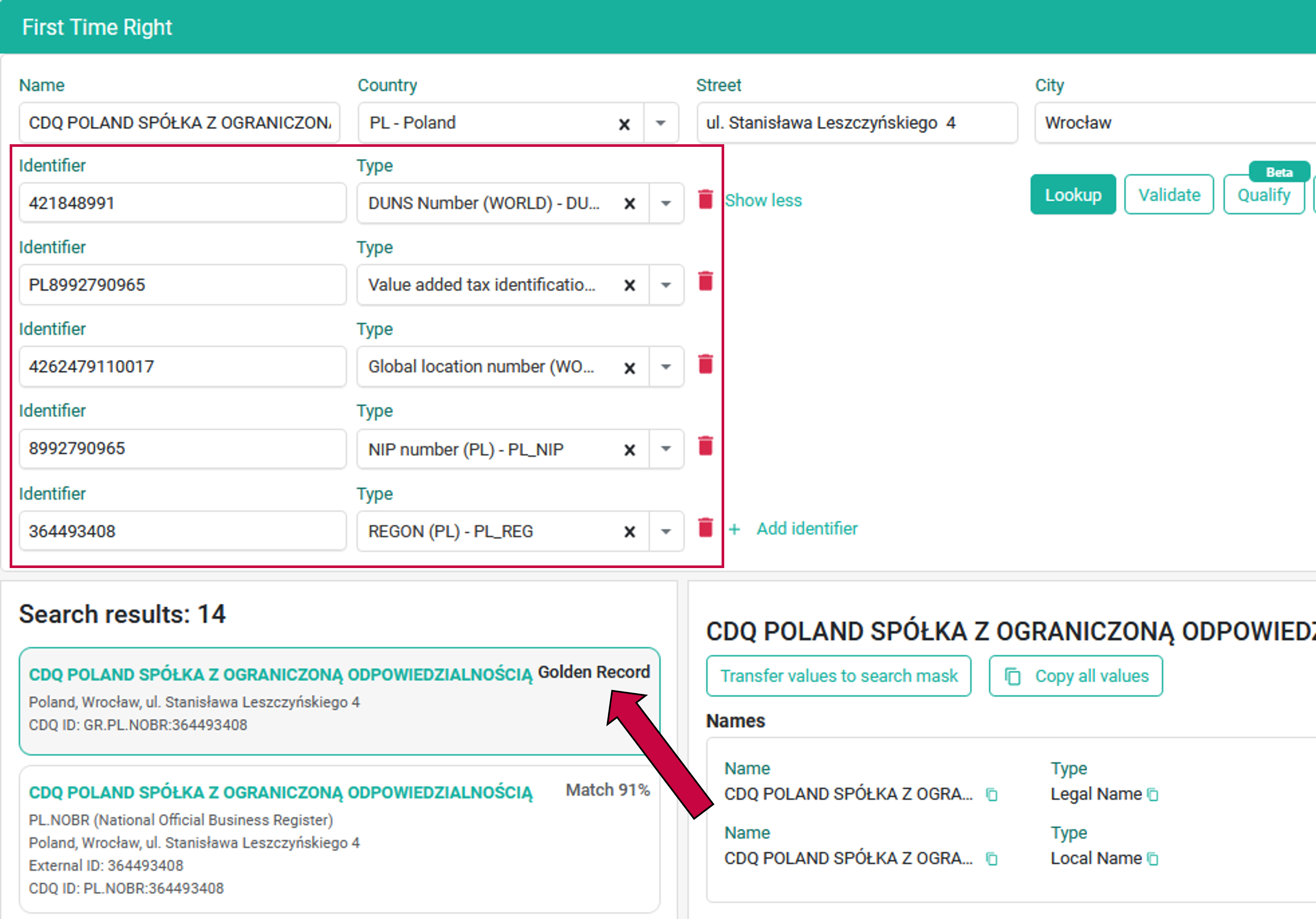
Task: Edit the identifier field 8992790965
Action: point(183,449)
